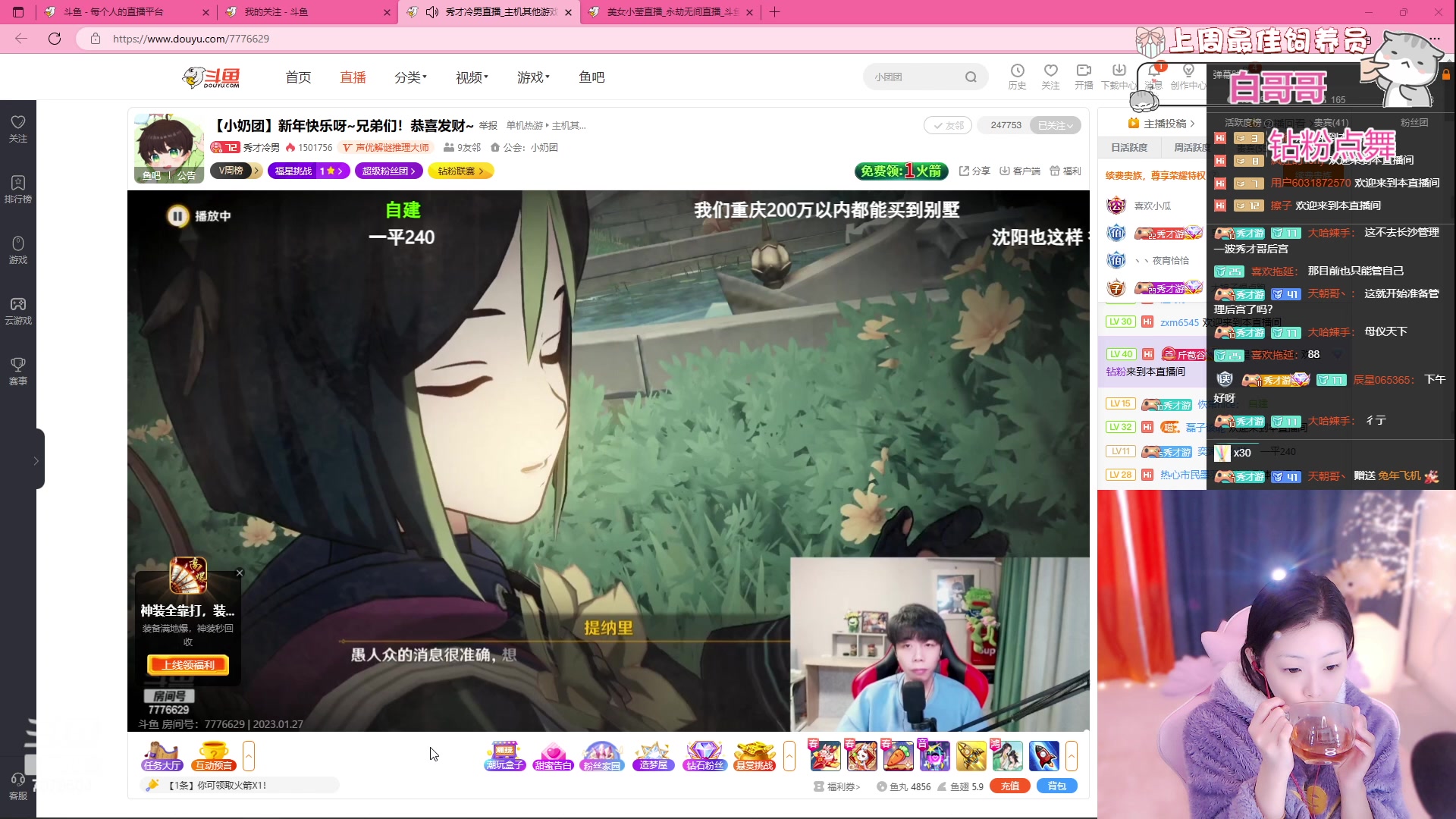Open the 任务大厅 icon
Screen dimensions: 1456x819
[162, 756]
